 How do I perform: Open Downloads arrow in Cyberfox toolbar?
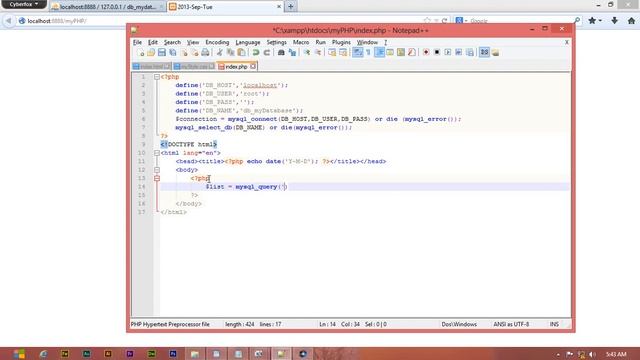[x=614, y=20]
